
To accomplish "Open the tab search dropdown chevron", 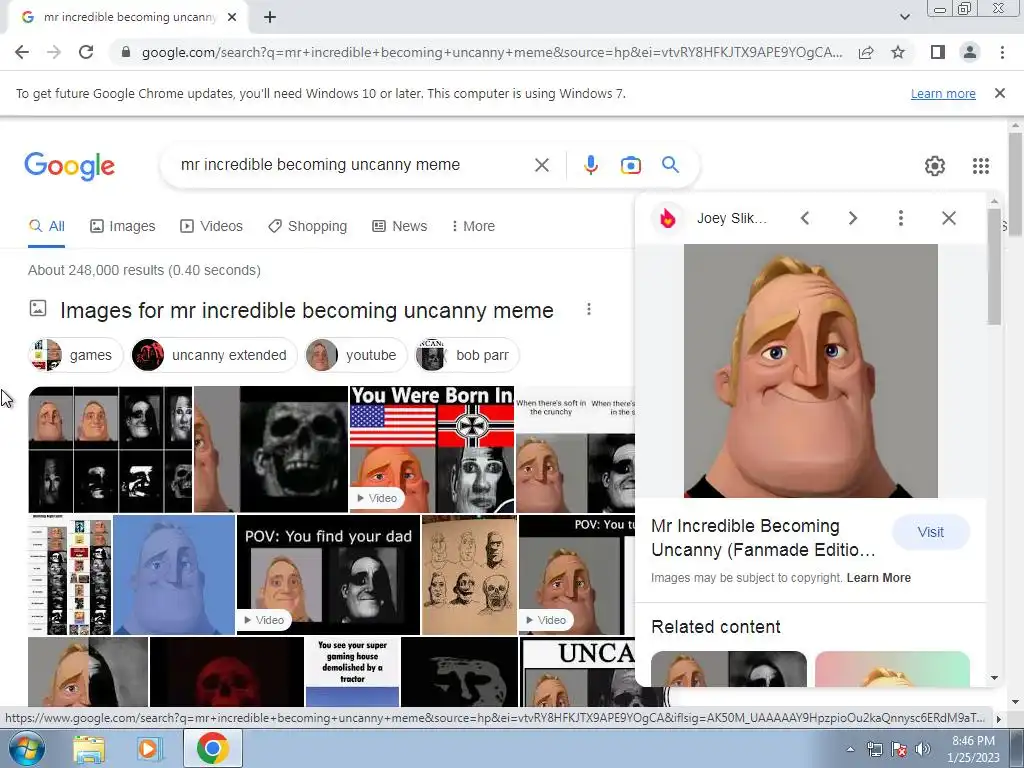I will click(x=904, y=17).
